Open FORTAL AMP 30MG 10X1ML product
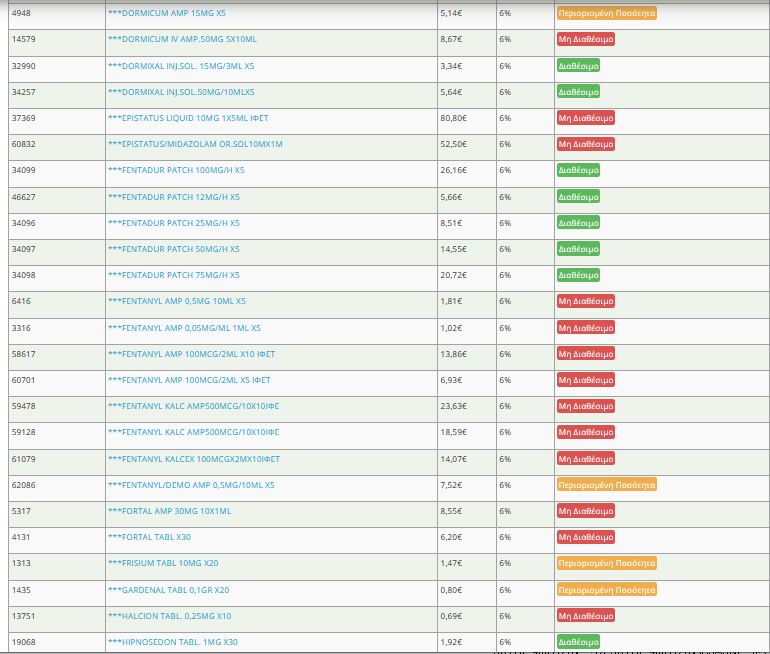The width and height of the screenshot is (770, 654). click(x=169, y=511)
